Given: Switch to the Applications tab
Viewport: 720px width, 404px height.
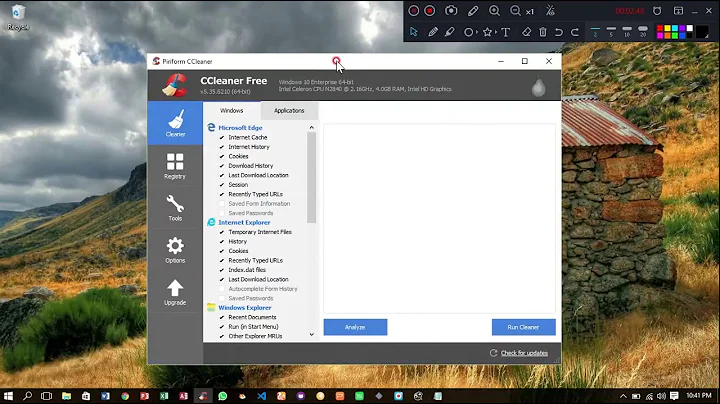Looking at the screenshot, I should click(x=289, y=111).
